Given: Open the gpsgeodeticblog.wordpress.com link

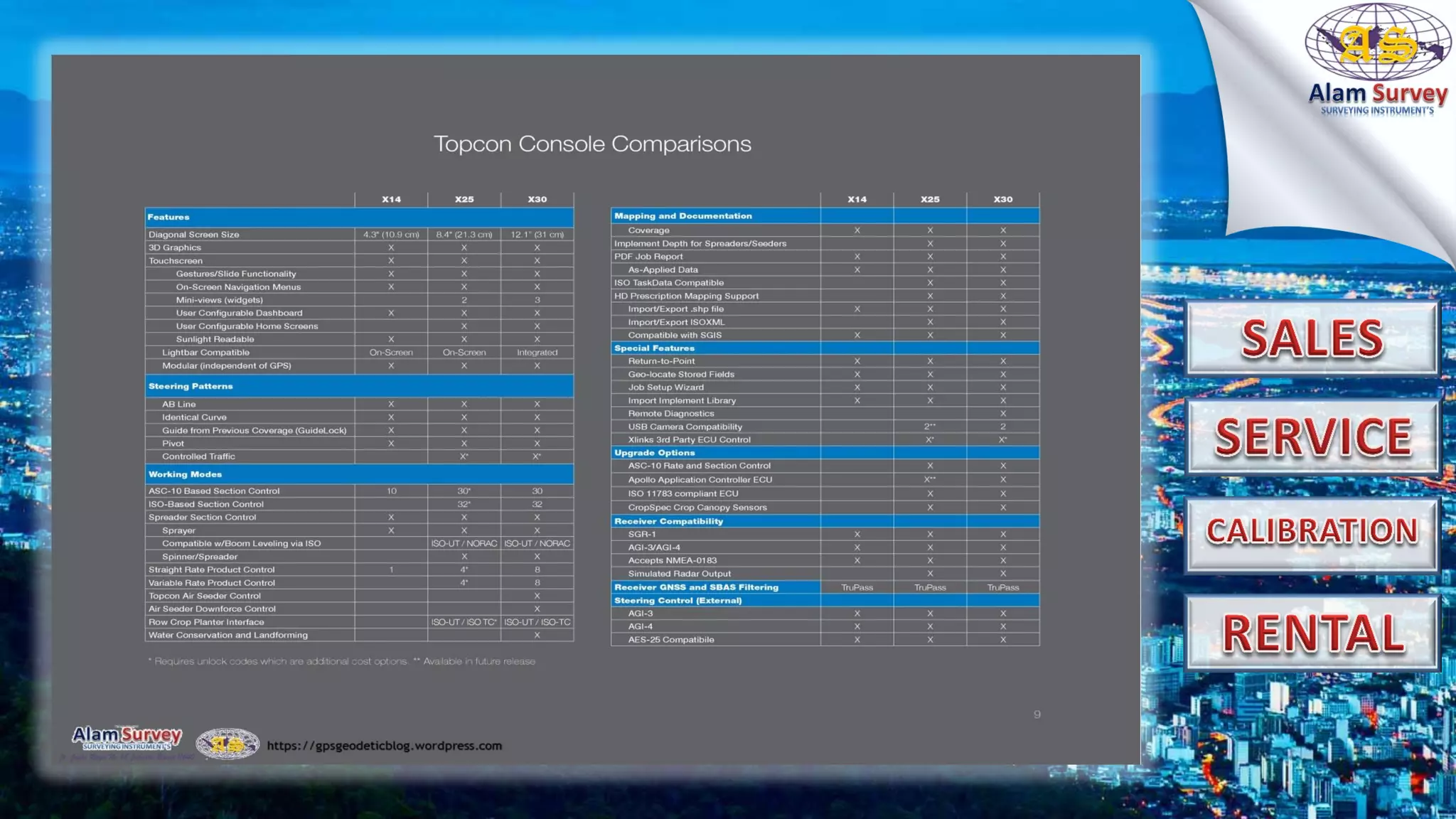Looking at the screenshot, I should pos(384,746).
